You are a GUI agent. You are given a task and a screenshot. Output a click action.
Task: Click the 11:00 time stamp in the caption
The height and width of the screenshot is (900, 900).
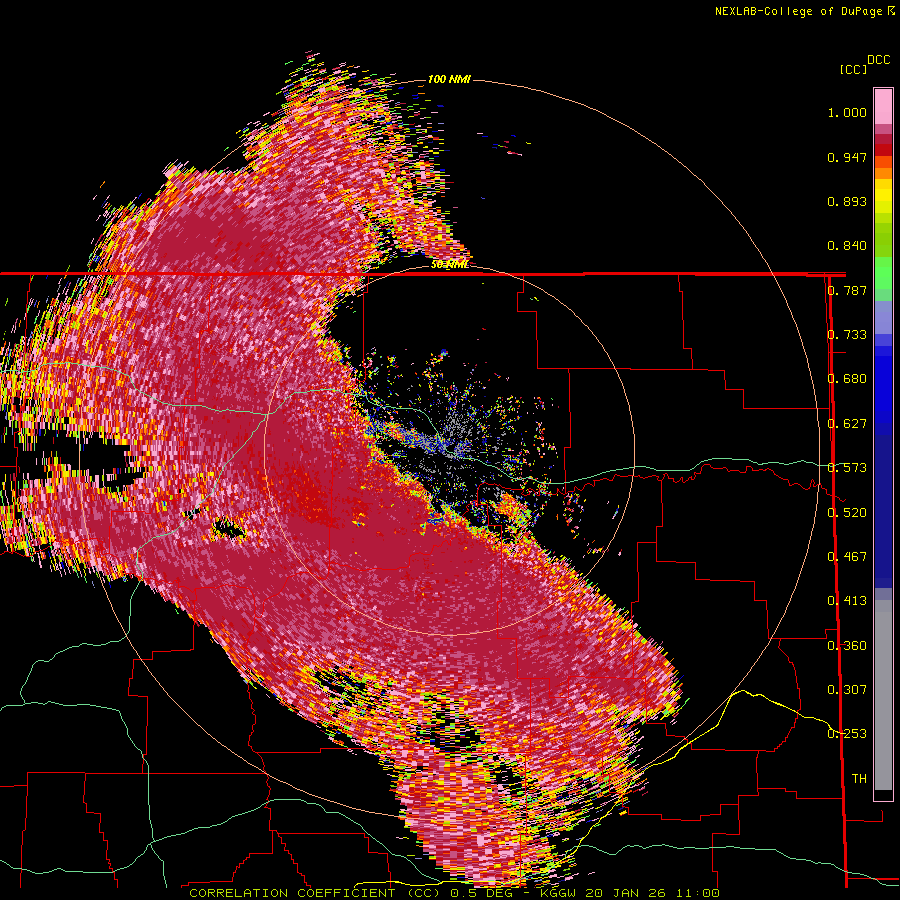tap(697, 893)
